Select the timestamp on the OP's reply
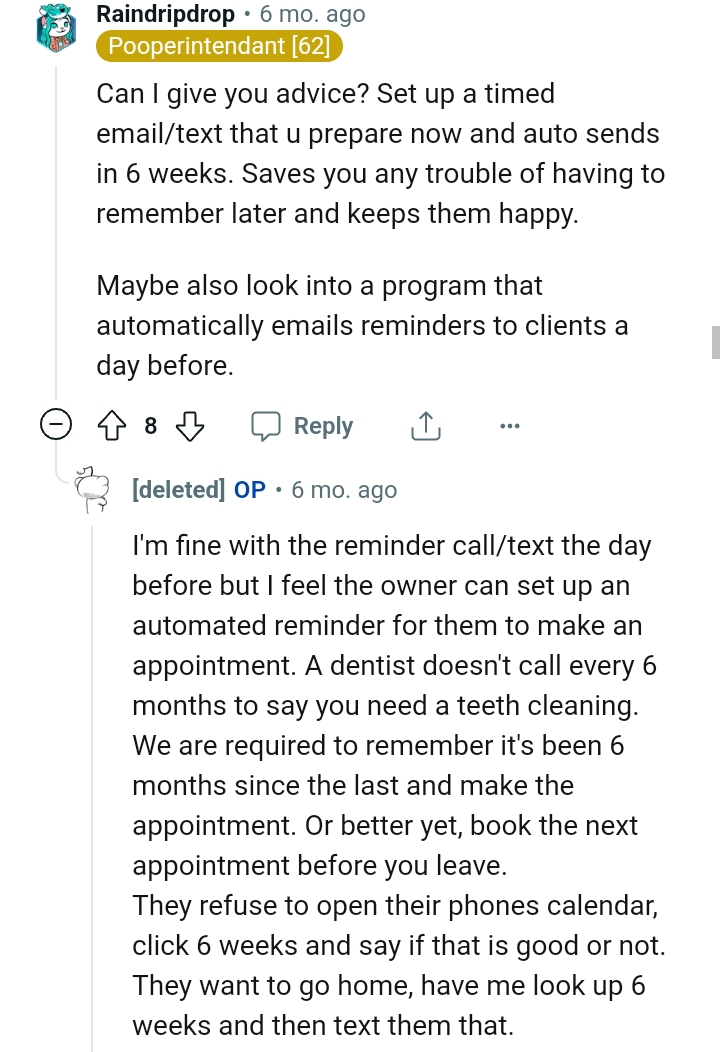Image resolution: width=720 pixels, height=1052 pixels. [344, 490]
